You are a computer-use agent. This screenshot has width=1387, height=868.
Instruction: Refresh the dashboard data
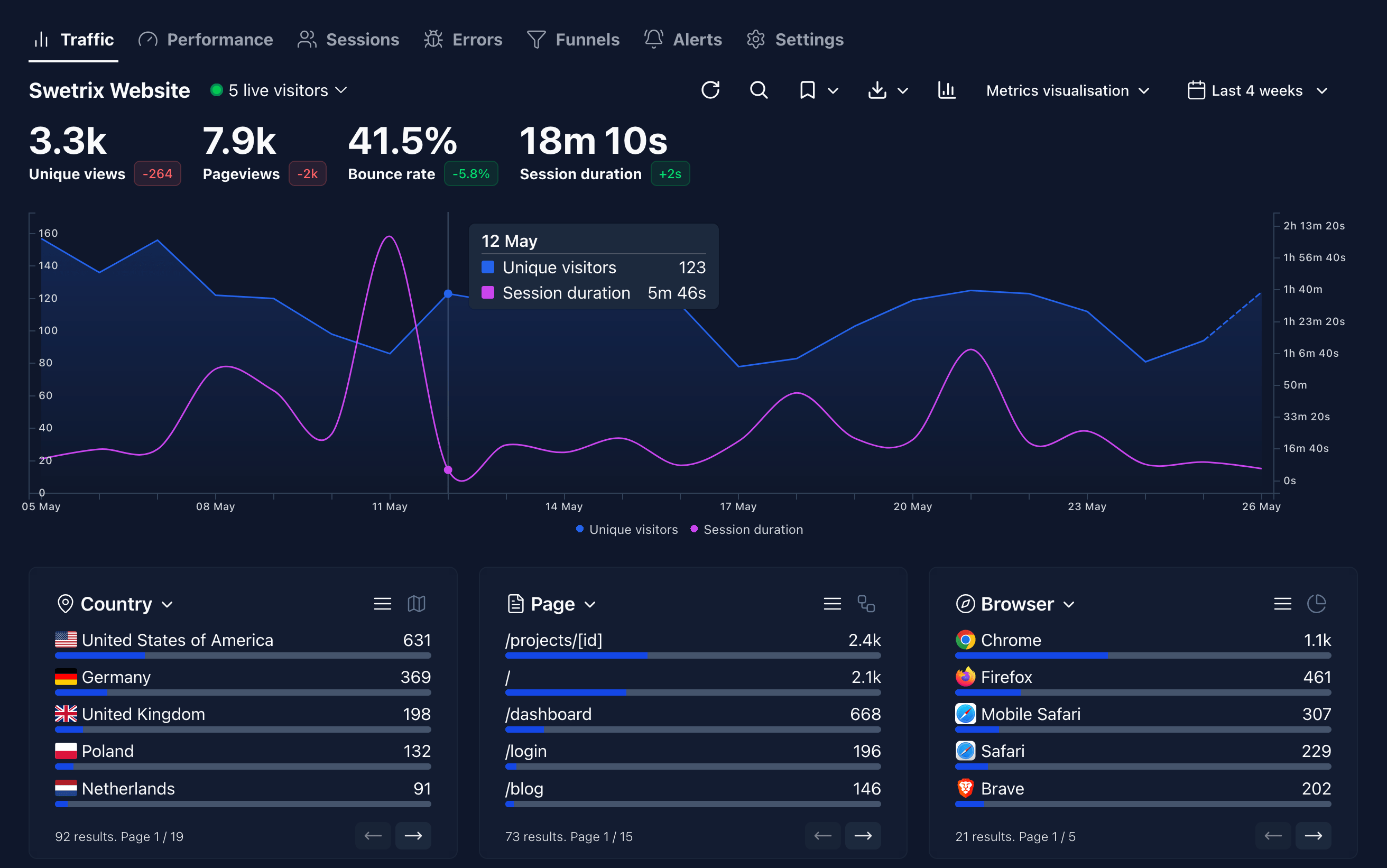711,90
